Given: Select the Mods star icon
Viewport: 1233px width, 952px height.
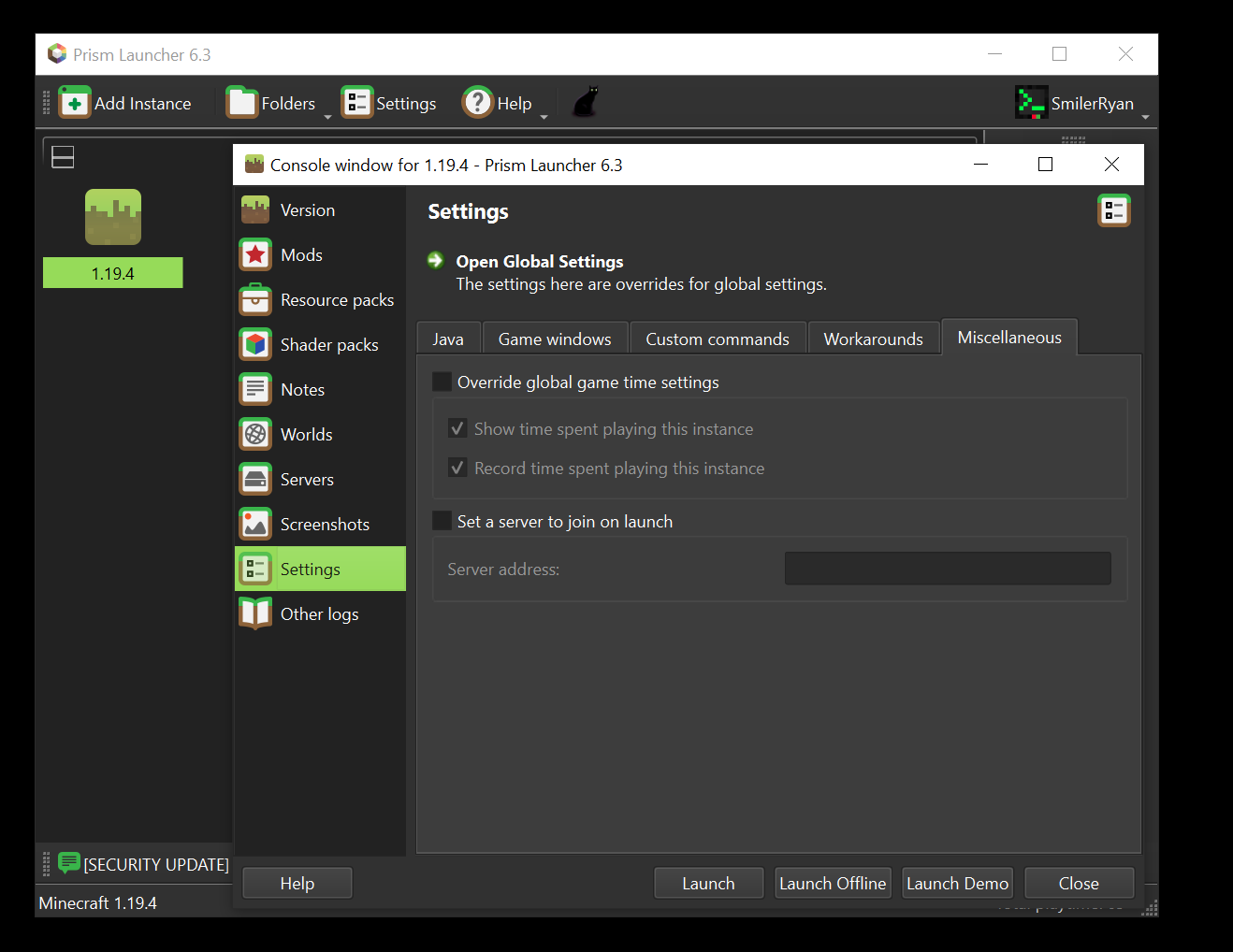Looking at the screenshot, I should (x=254, y=254).
